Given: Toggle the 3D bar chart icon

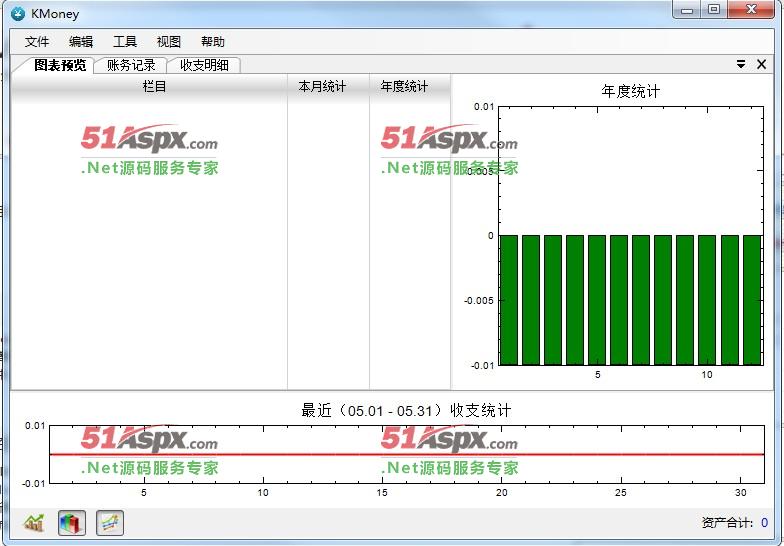Looking at the screenshot, I should click(72, 523).
